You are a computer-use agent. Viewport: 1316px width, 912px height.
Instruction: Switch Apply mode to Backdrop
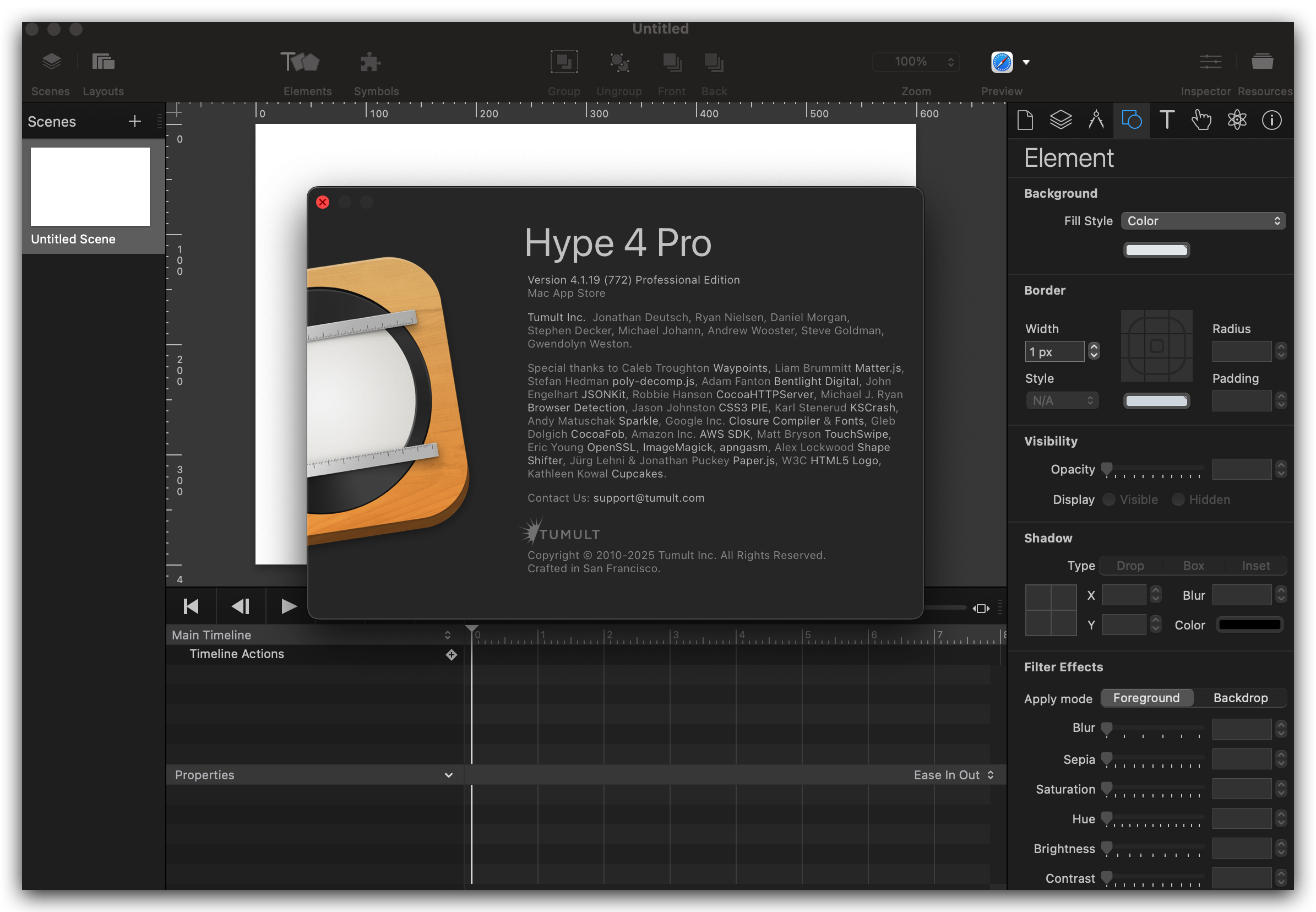tap(1240, 698)
